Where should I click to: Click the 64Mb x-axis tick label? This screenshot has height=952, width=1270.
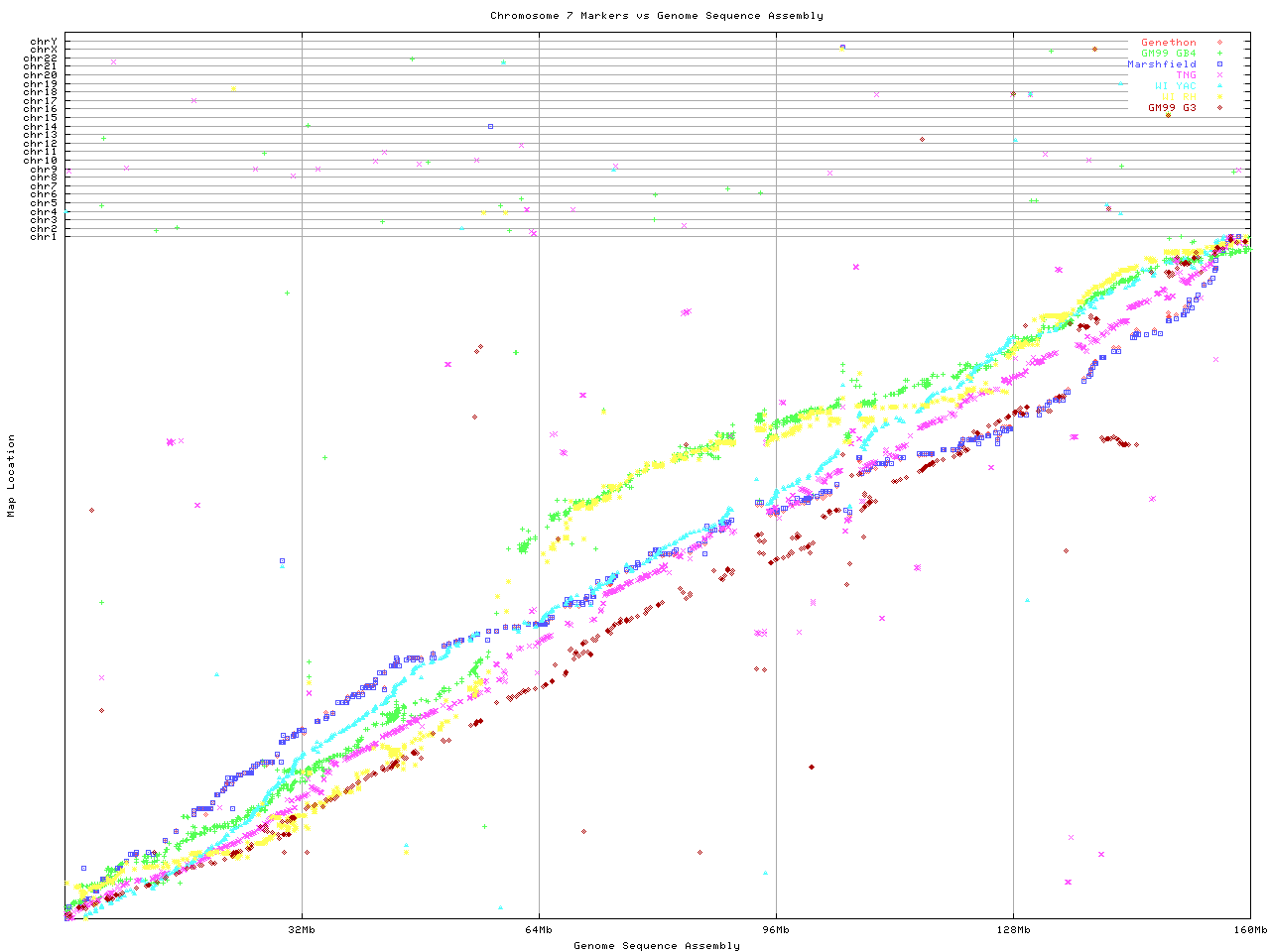(539, 930)
